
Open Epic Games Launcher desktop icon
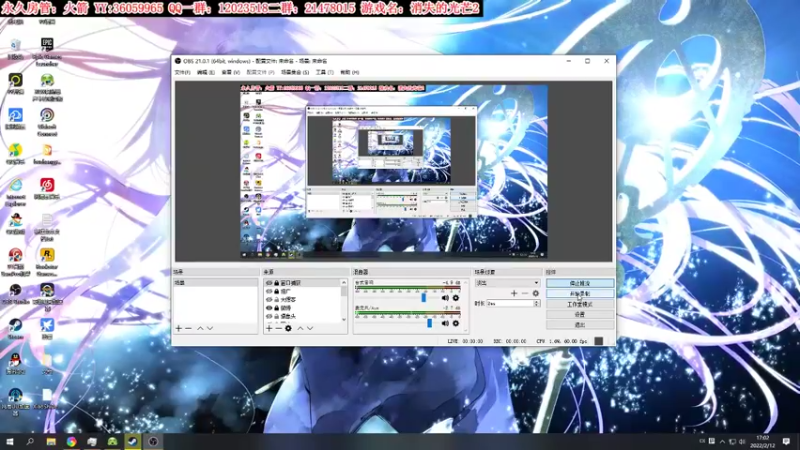point(47,52)
